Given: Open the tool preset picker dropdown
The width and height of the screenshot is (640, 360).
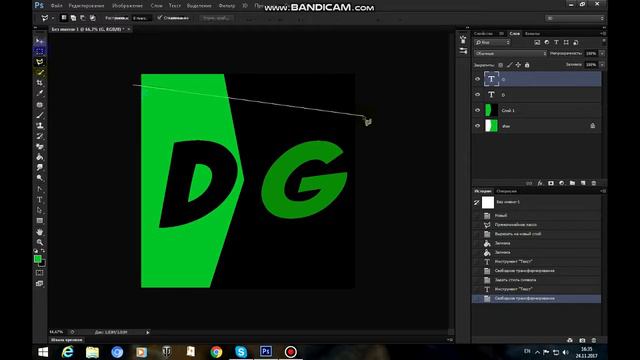Looking at the screenshot, I should point(53,18).
